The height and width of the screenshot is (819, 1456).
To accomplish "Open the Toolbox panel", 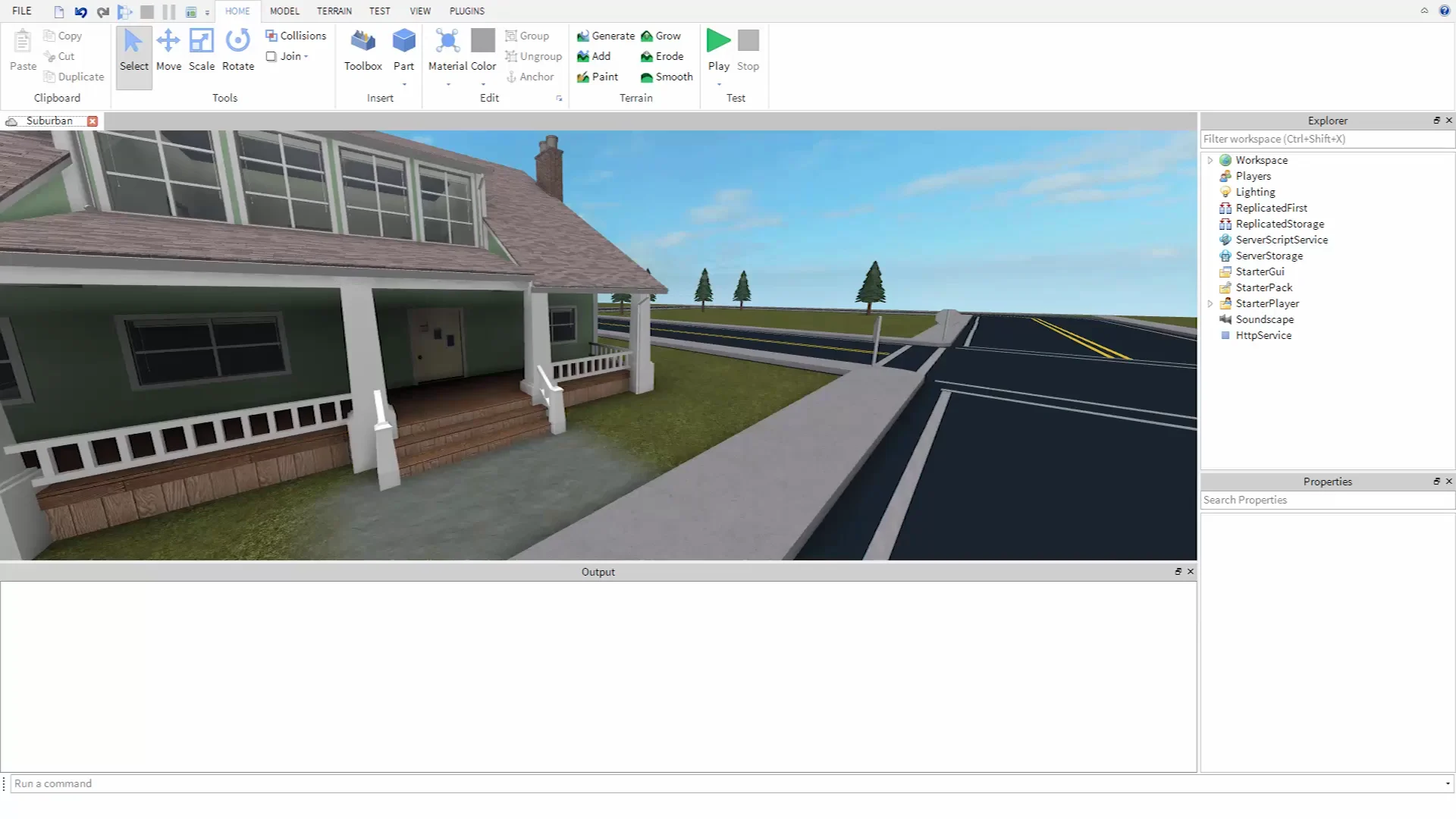I will point(363,51).
